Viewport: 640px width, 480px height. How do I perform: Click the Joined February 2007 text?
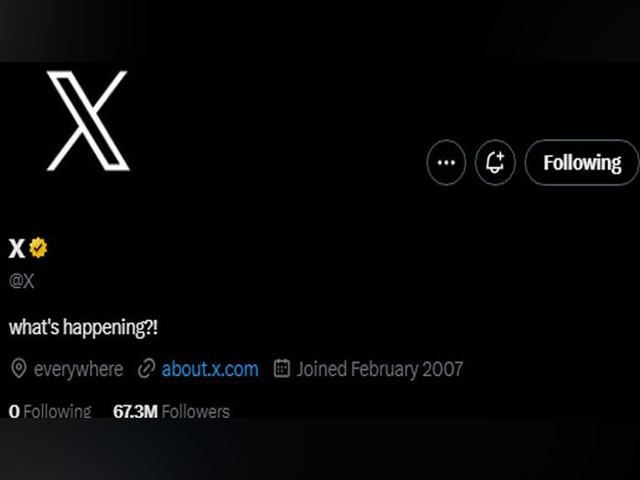380,369
